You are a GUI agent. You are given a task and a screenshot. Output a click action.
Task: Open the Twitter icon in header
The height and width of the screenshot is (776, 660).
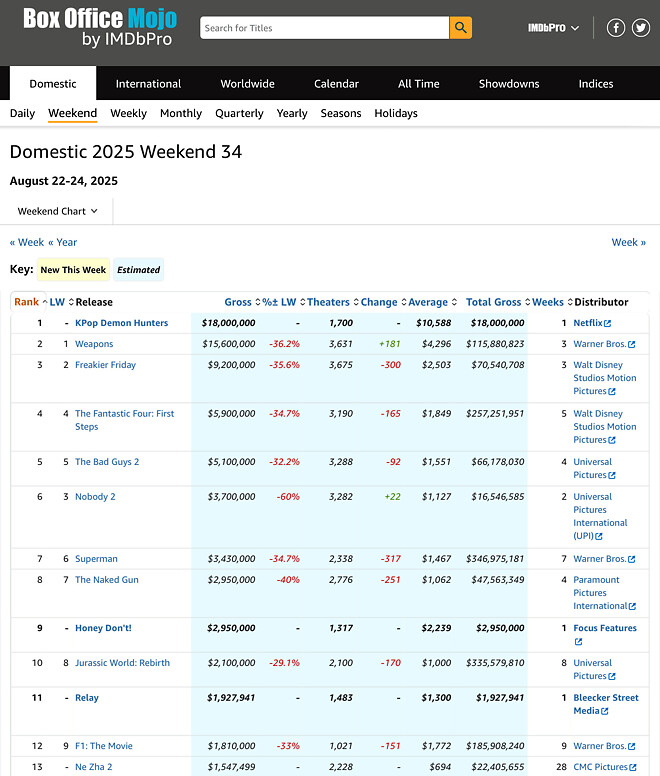641,28
